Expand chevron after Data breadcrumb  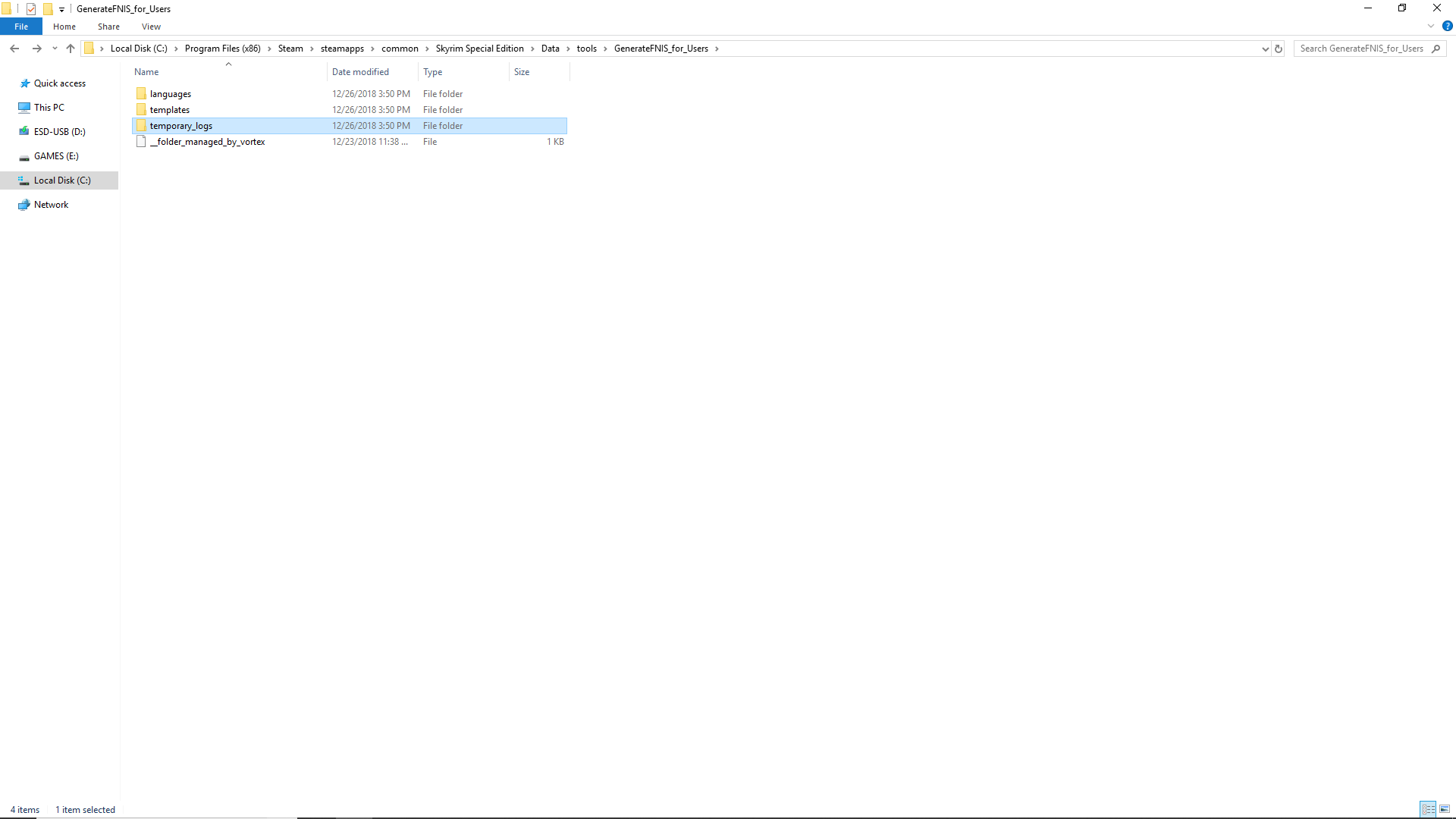pos(568,49)
